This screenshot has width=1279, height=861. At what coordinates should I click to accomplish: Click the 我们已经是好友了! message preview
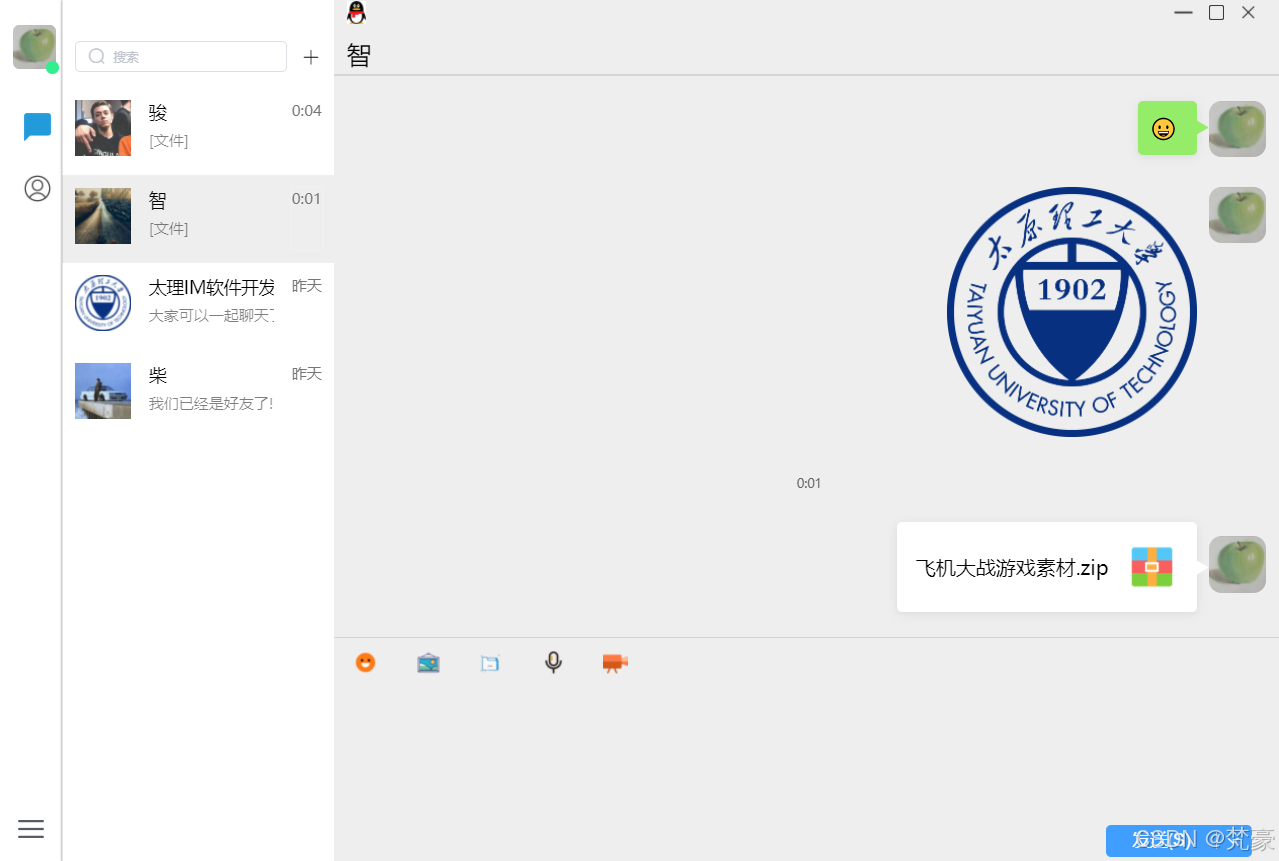tap(211, 404)
